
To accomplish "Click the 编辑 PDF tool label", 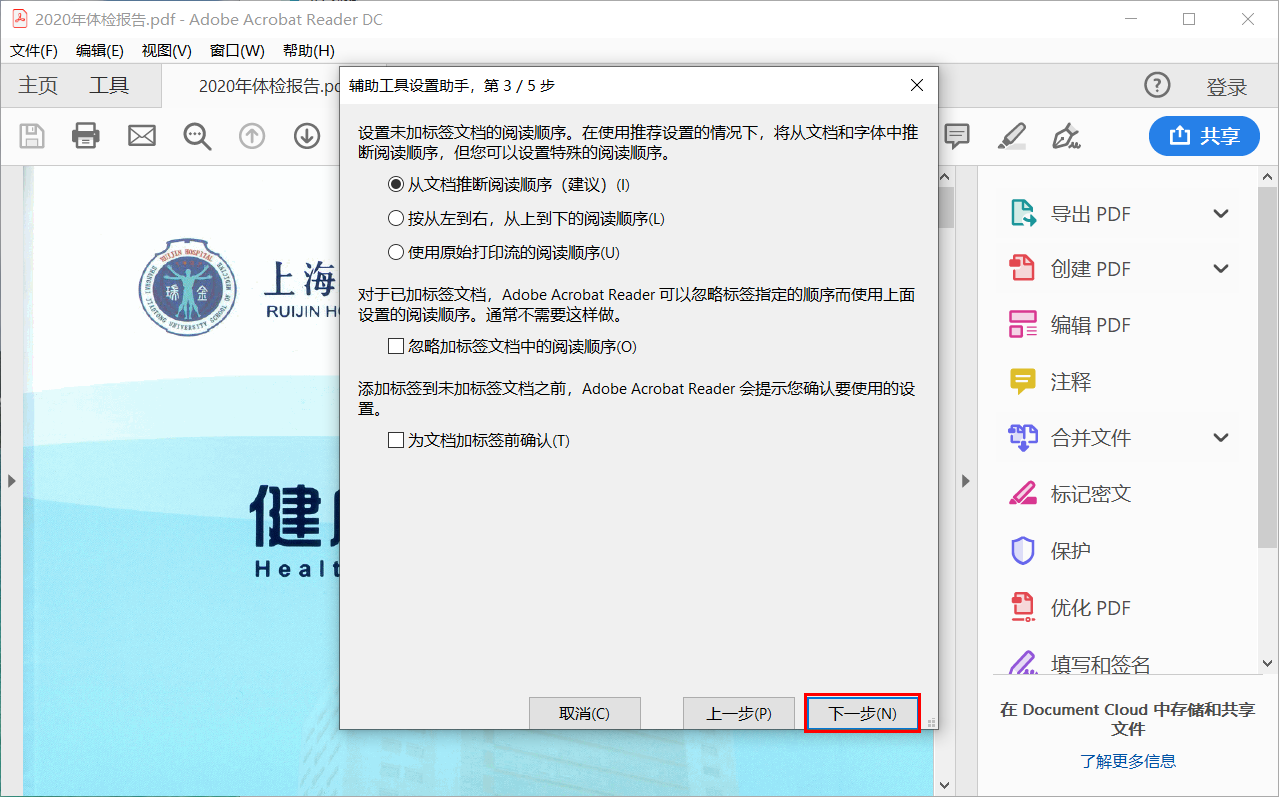I will (x=1091, y=325).
